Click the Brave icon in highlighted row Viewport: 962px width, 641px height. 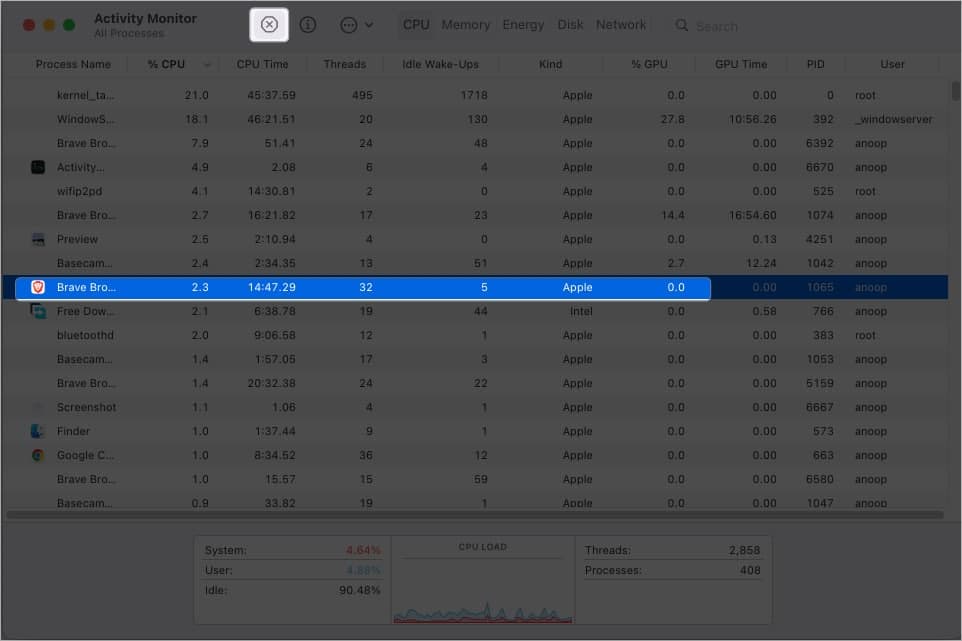tap(38, 287)
